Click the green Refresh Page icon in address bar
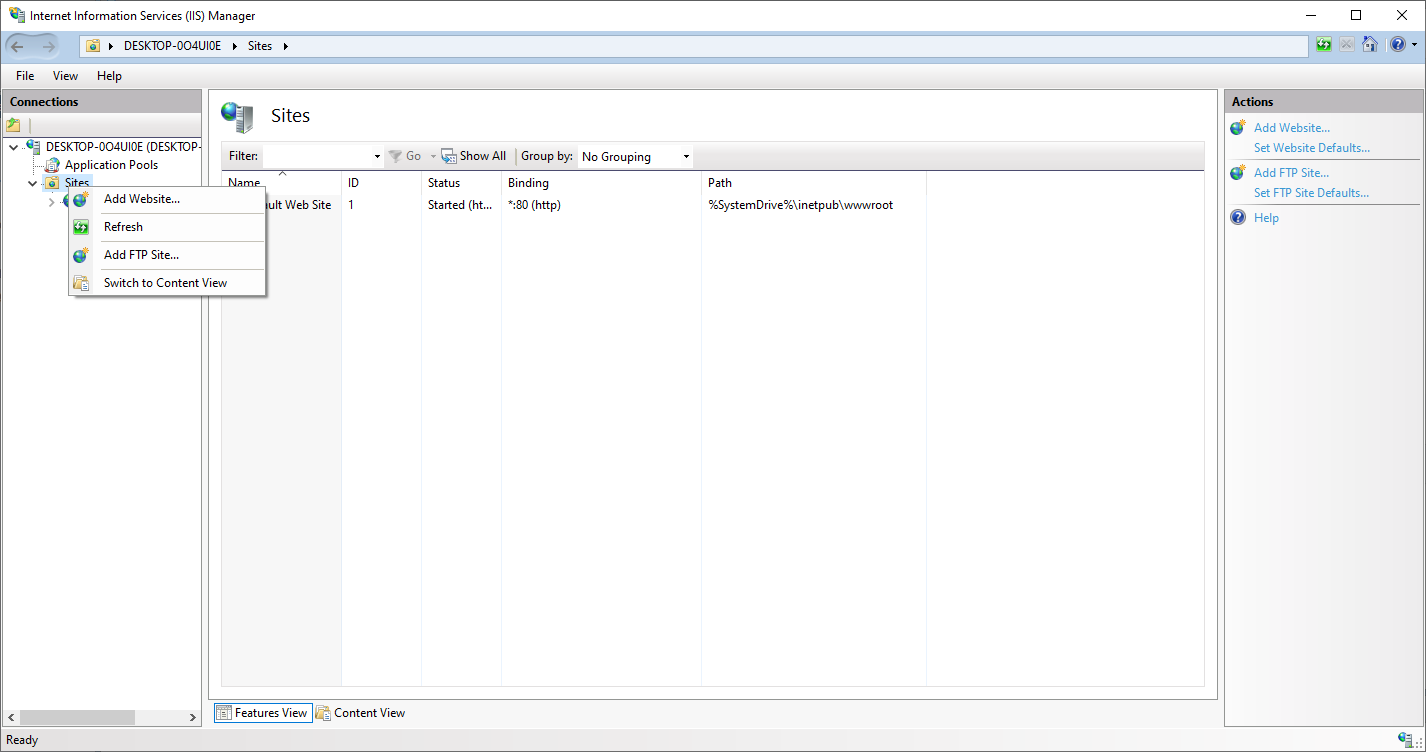The width and height of the screenshot is (1426, 752). point(1324,45)
